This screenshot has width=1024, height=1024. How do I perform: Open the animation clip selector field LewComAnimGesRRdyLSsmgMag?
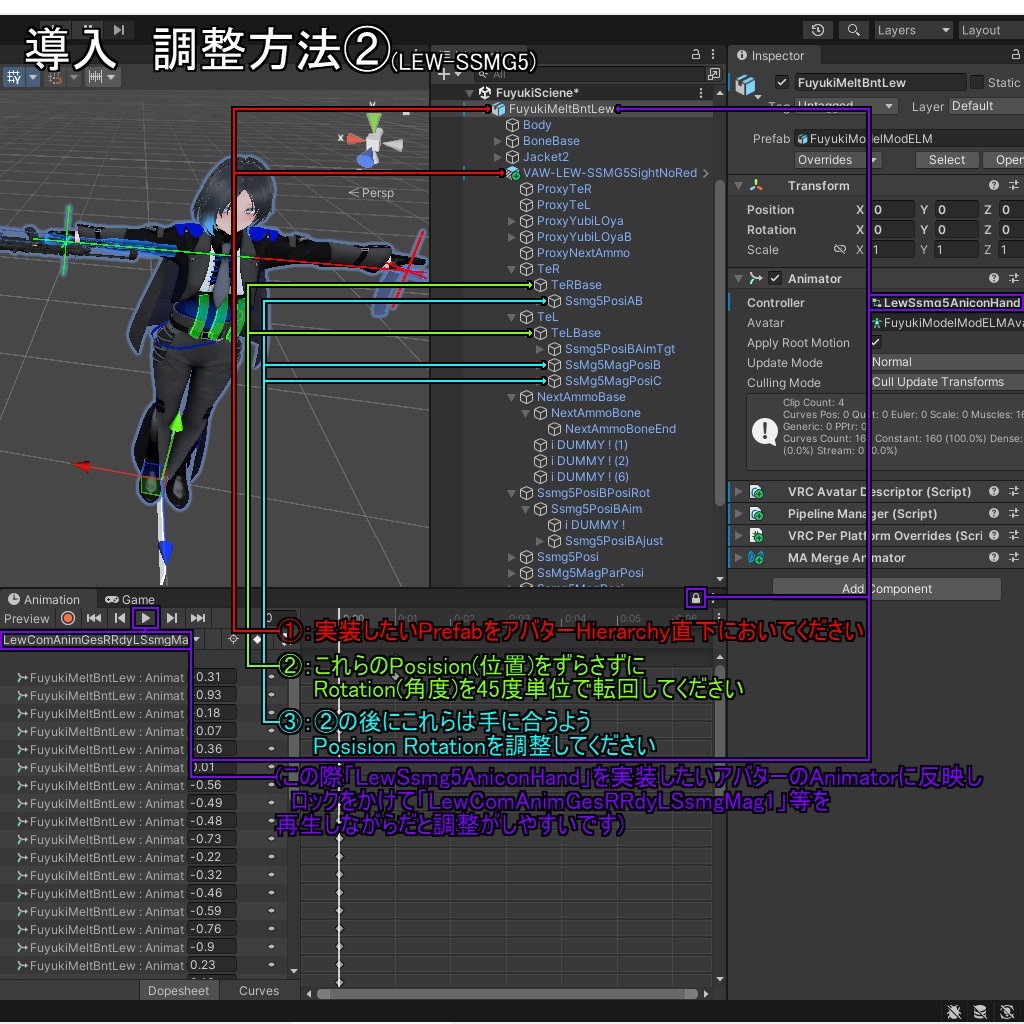95,640
